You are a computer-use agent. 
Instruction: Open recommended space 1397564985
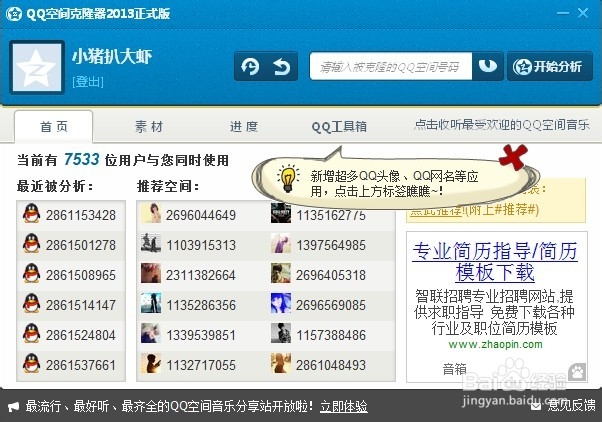coord(331,245)
